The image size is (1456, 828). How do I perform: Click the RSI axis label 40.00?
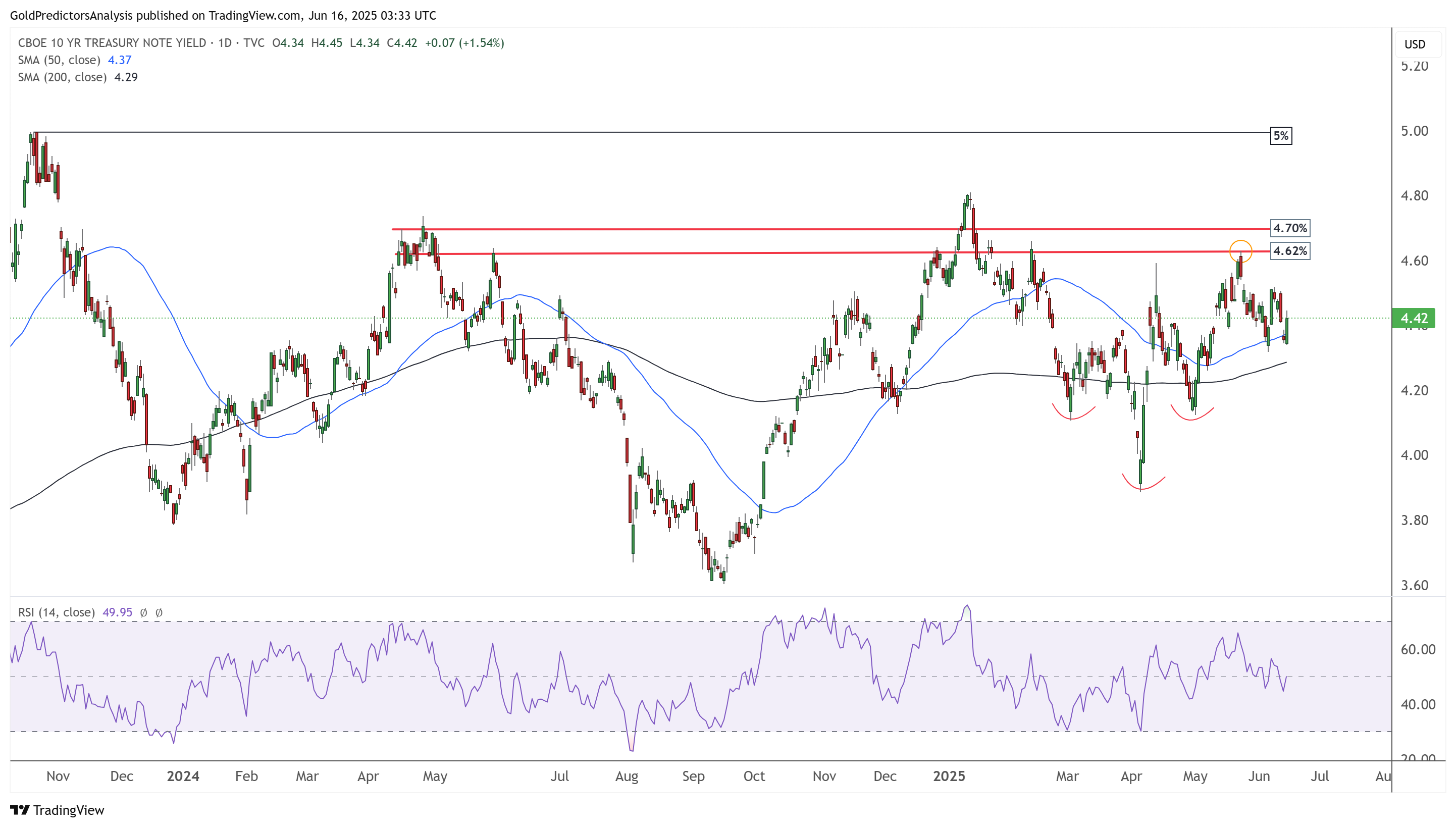[1418, 704]
